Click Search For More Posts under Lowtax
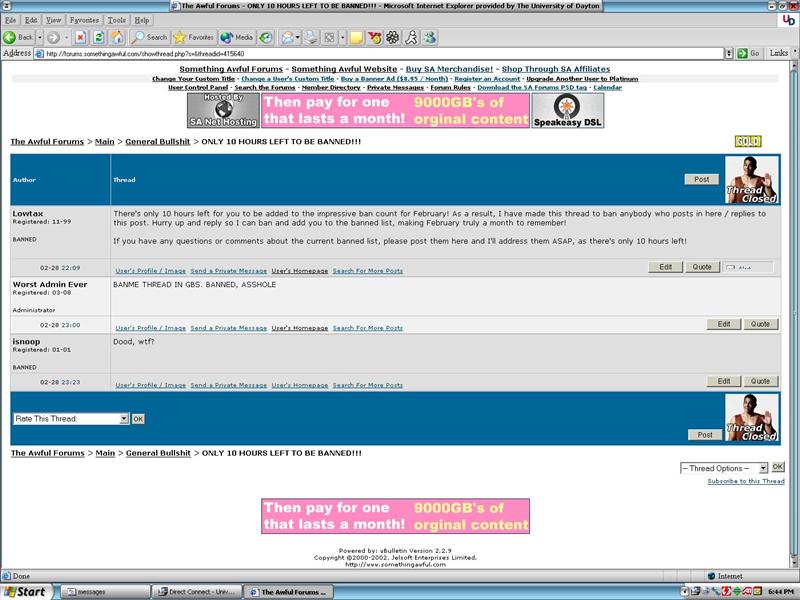 (x=368, y=271)
